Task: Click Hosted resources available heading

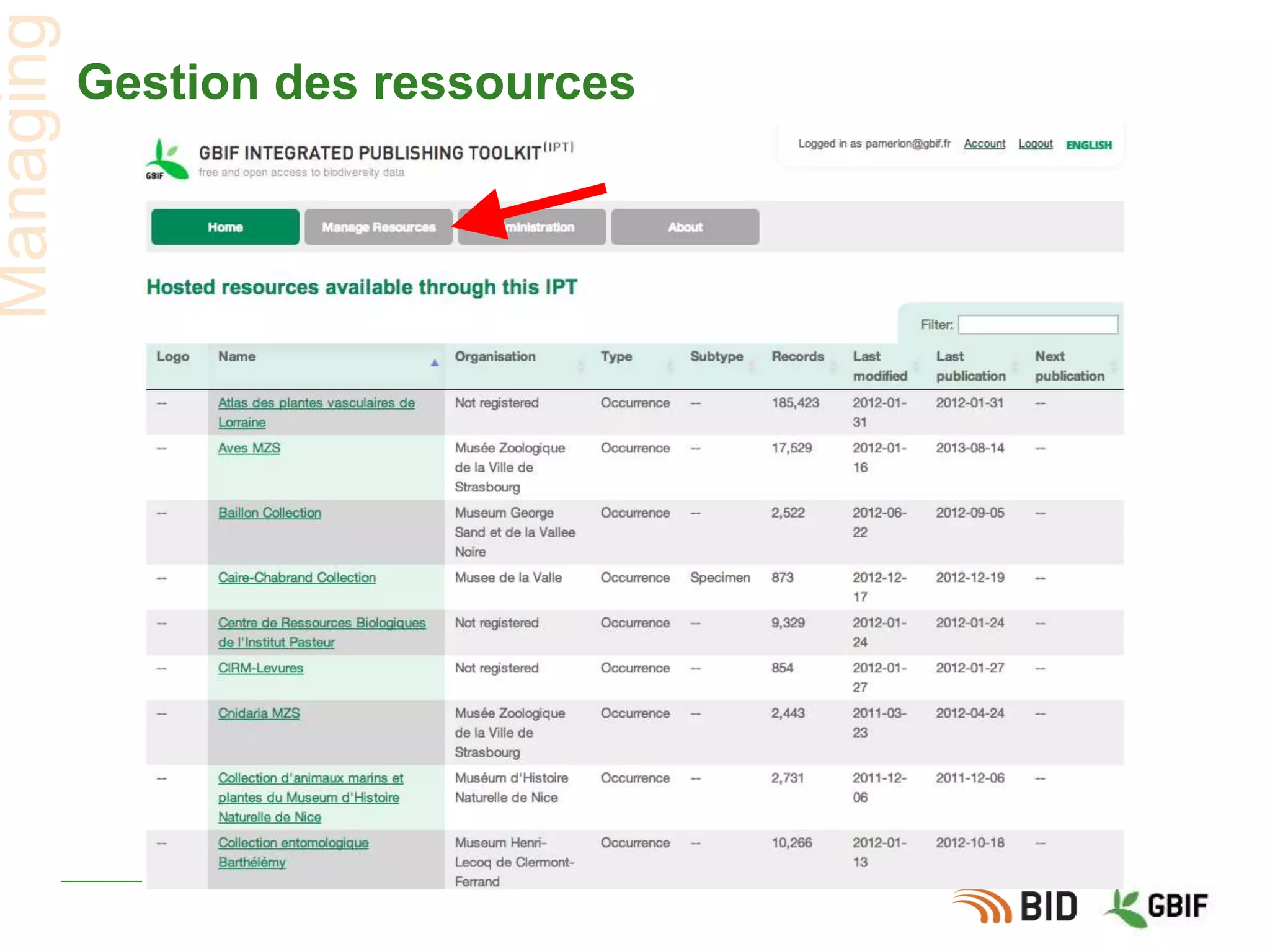Action: 362,287
